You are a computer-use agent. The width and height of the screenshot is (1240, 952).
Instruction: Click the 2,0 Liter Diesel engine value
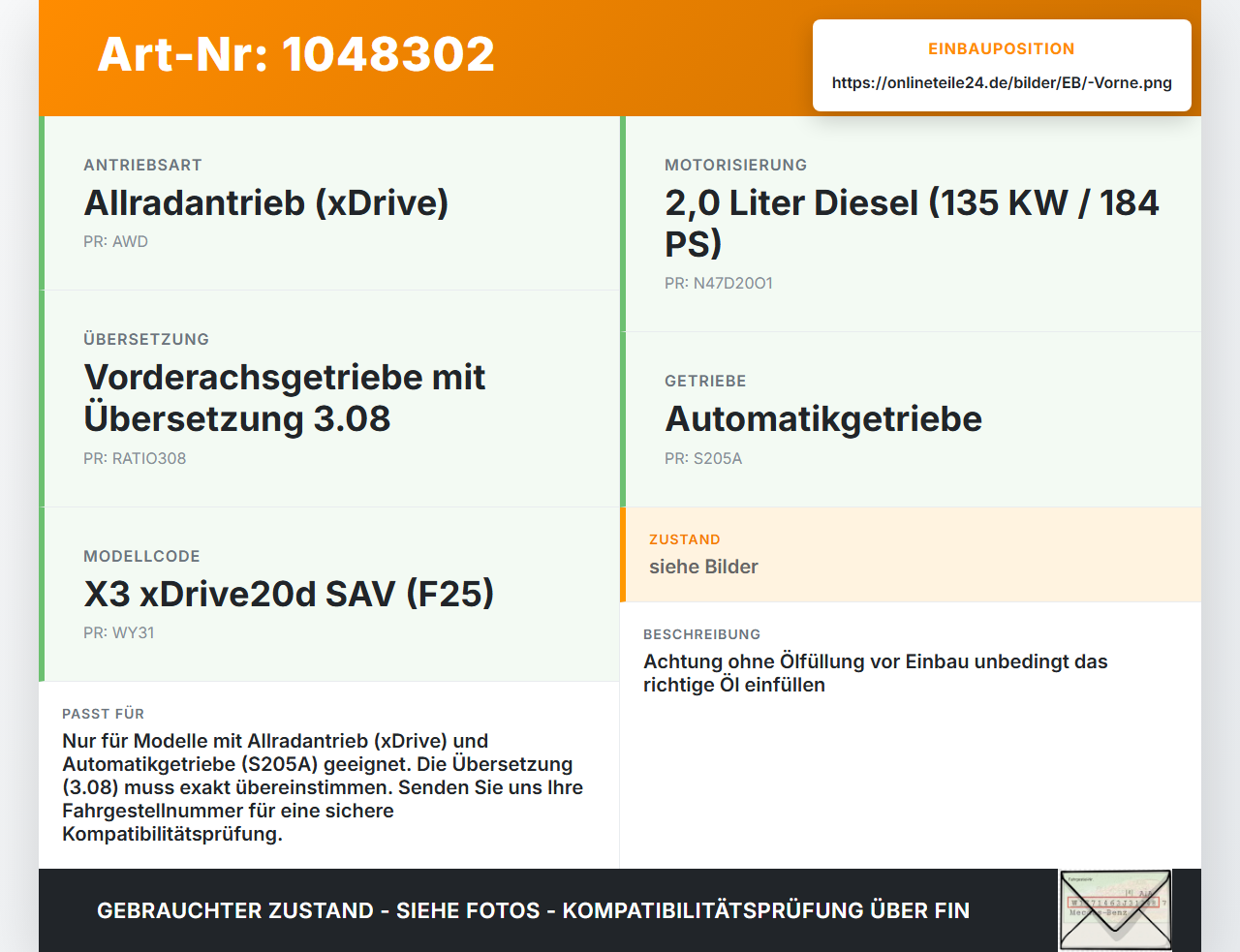click(x=912, y=223)
